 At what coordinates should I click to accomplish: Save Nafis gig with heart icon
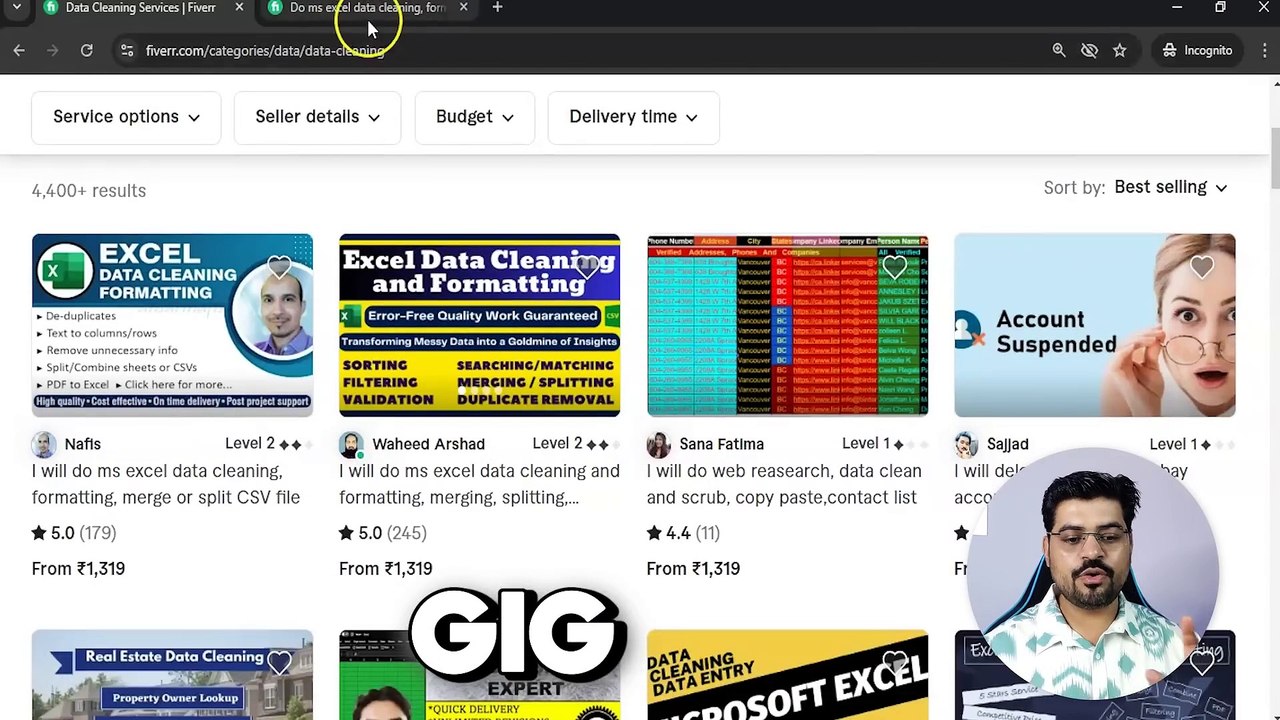tap(279, 267)
